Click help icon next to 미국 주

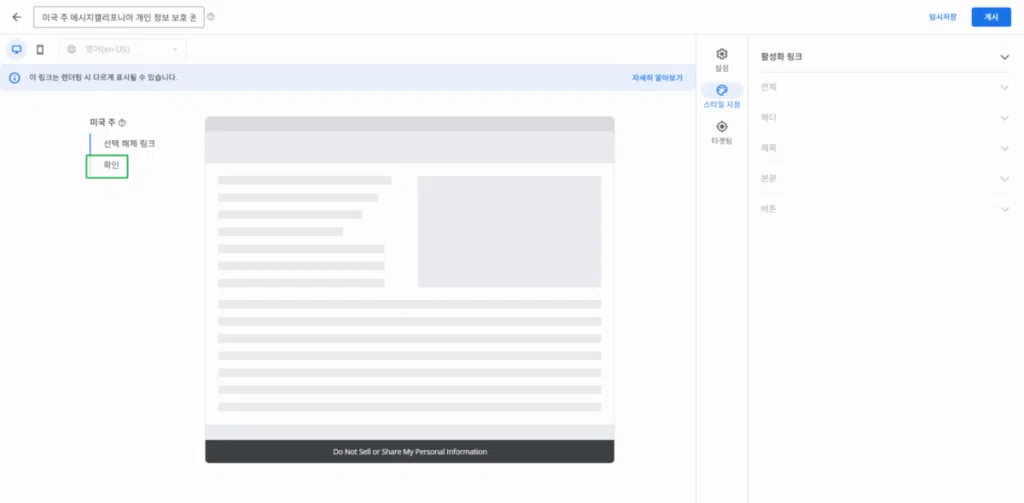[x=122, y=123]
